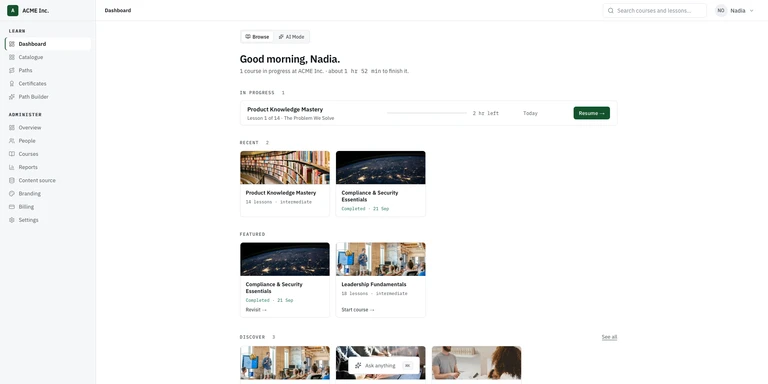Click the Paths sidebar icon
Screen dimensions: 768x384
click(x=12, y=71)
